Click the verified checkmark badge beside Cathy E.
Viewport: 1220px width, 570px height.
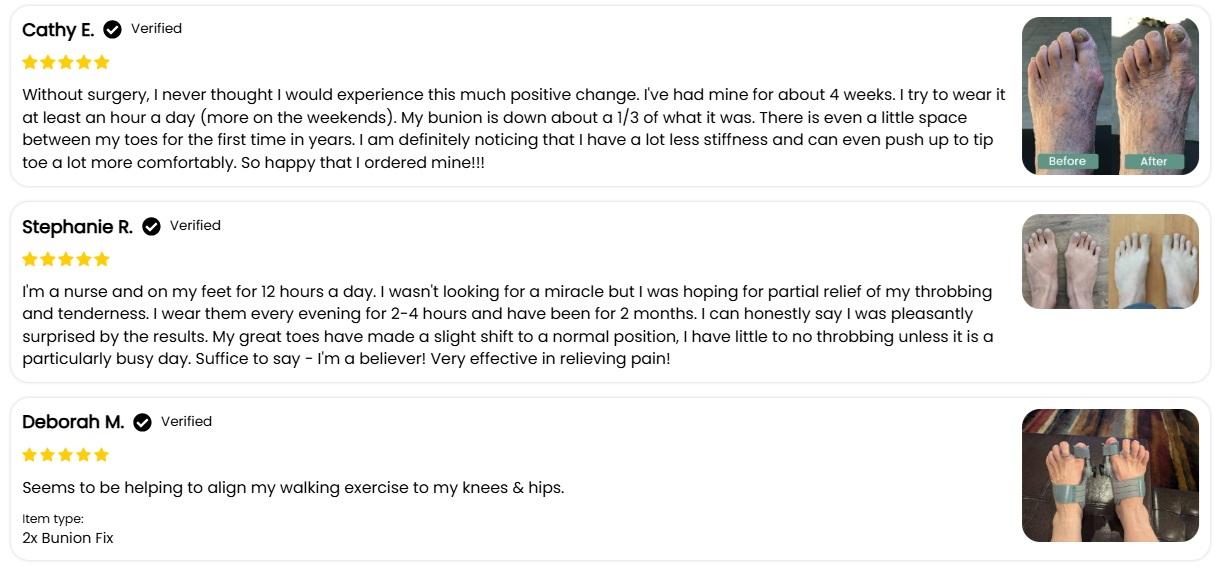point(113,30)
